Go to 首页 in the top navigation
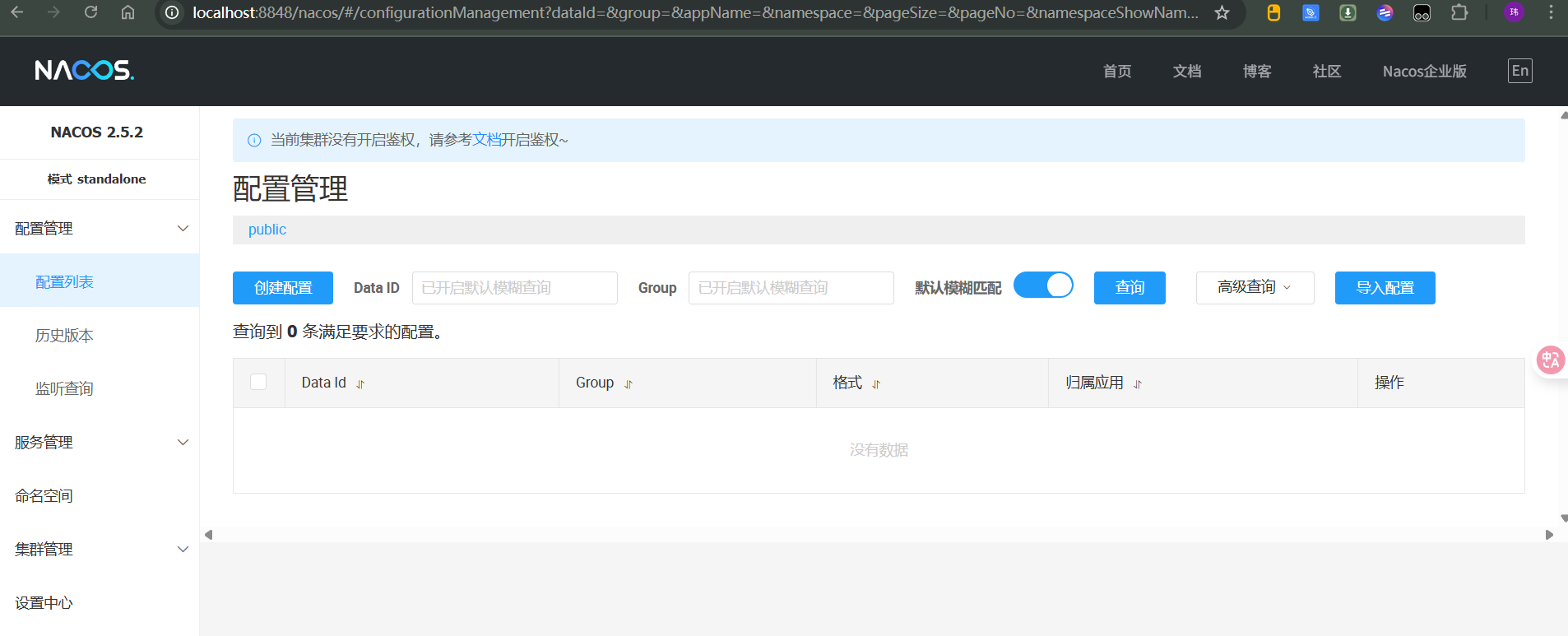Viewport: 1568px width, 636px height. coord(1117,72)
